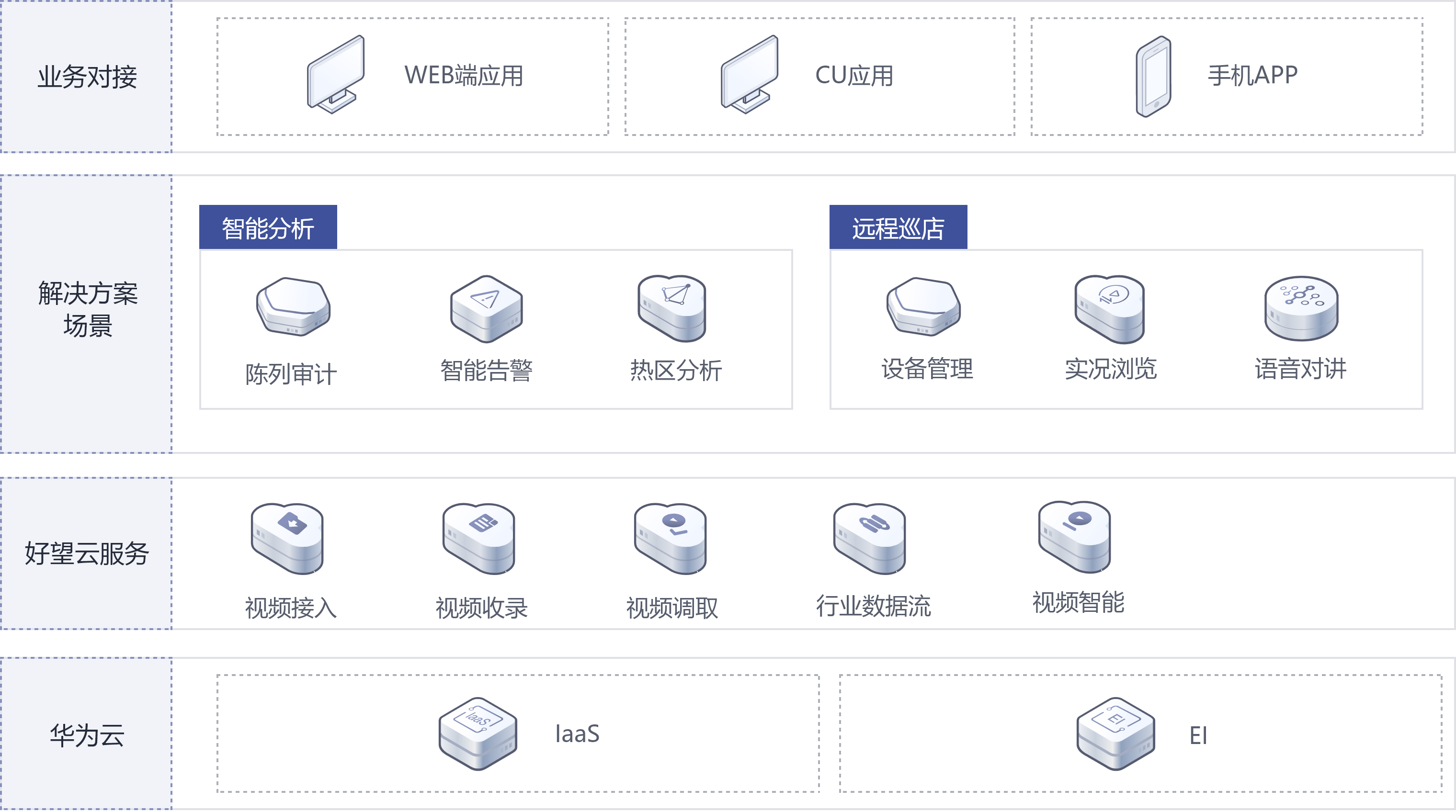Click the 视频收录 cloud icon
Viewport: 1456px width, 812px height.
point(479,539)
